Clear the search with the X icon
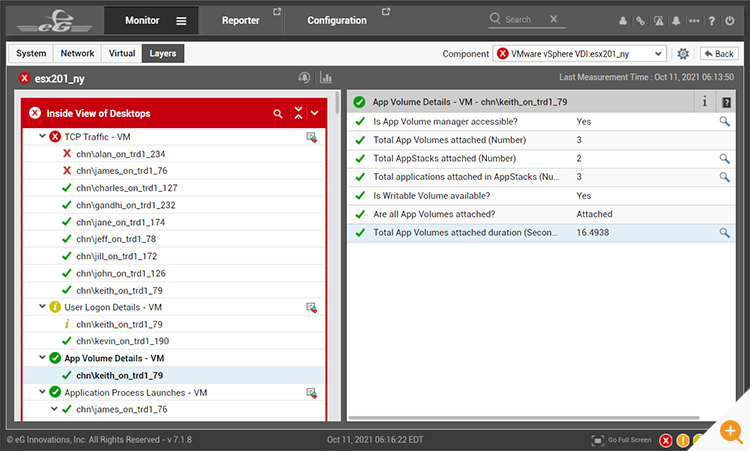 [x=553, y=19]
